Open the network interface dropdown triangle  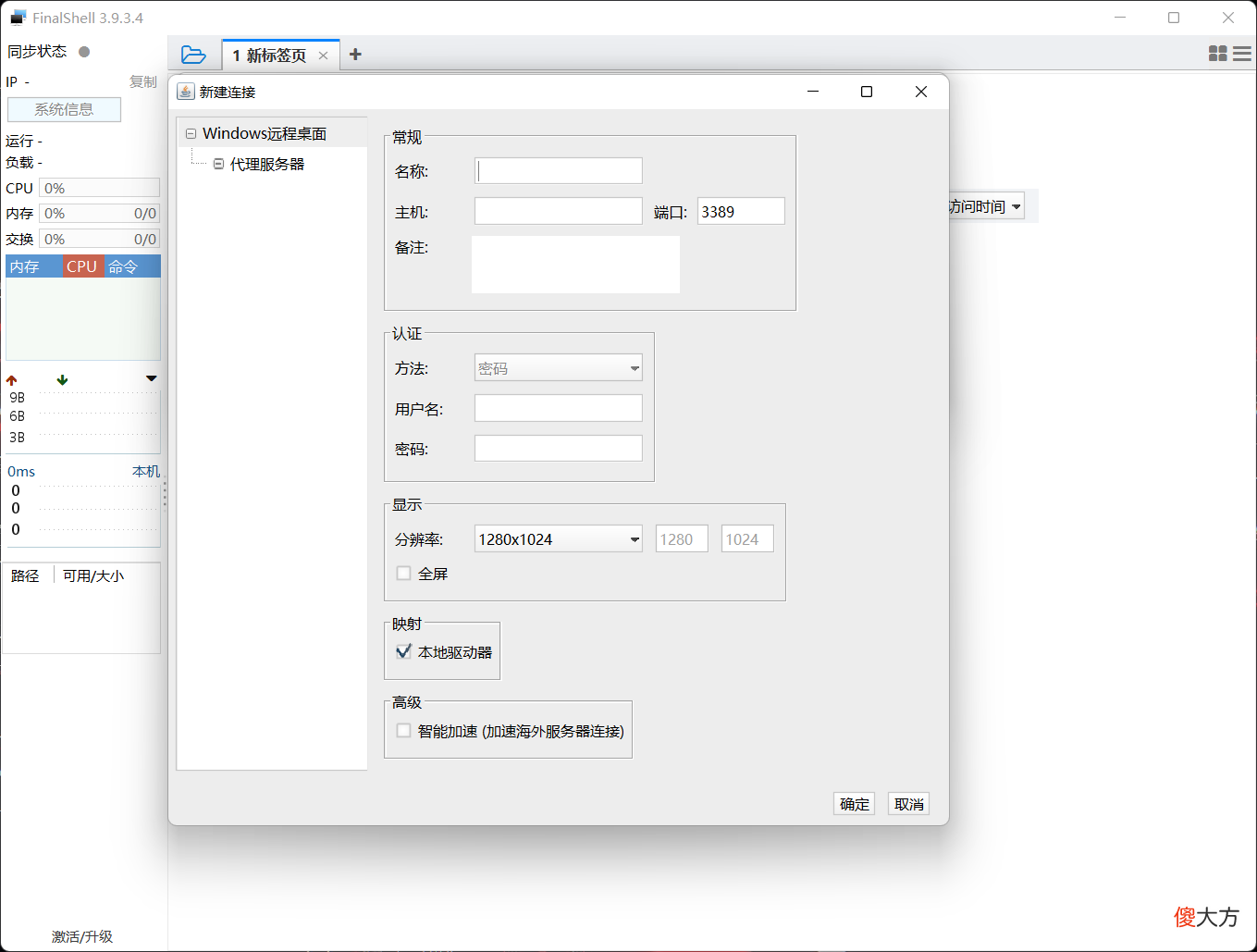(x=152, y=378)
